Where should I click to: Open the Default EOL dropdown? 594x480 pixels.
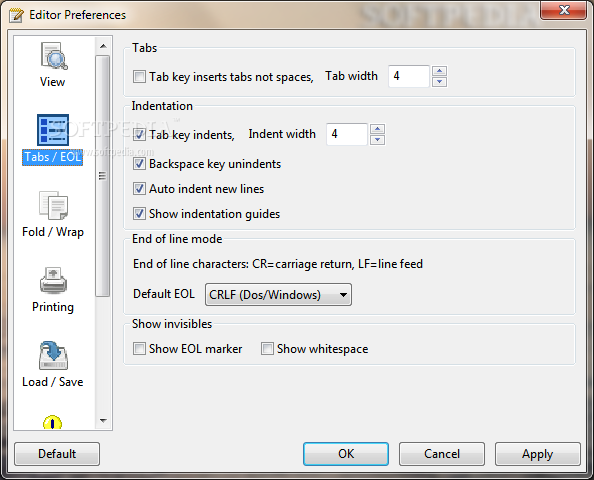(278, 294)
